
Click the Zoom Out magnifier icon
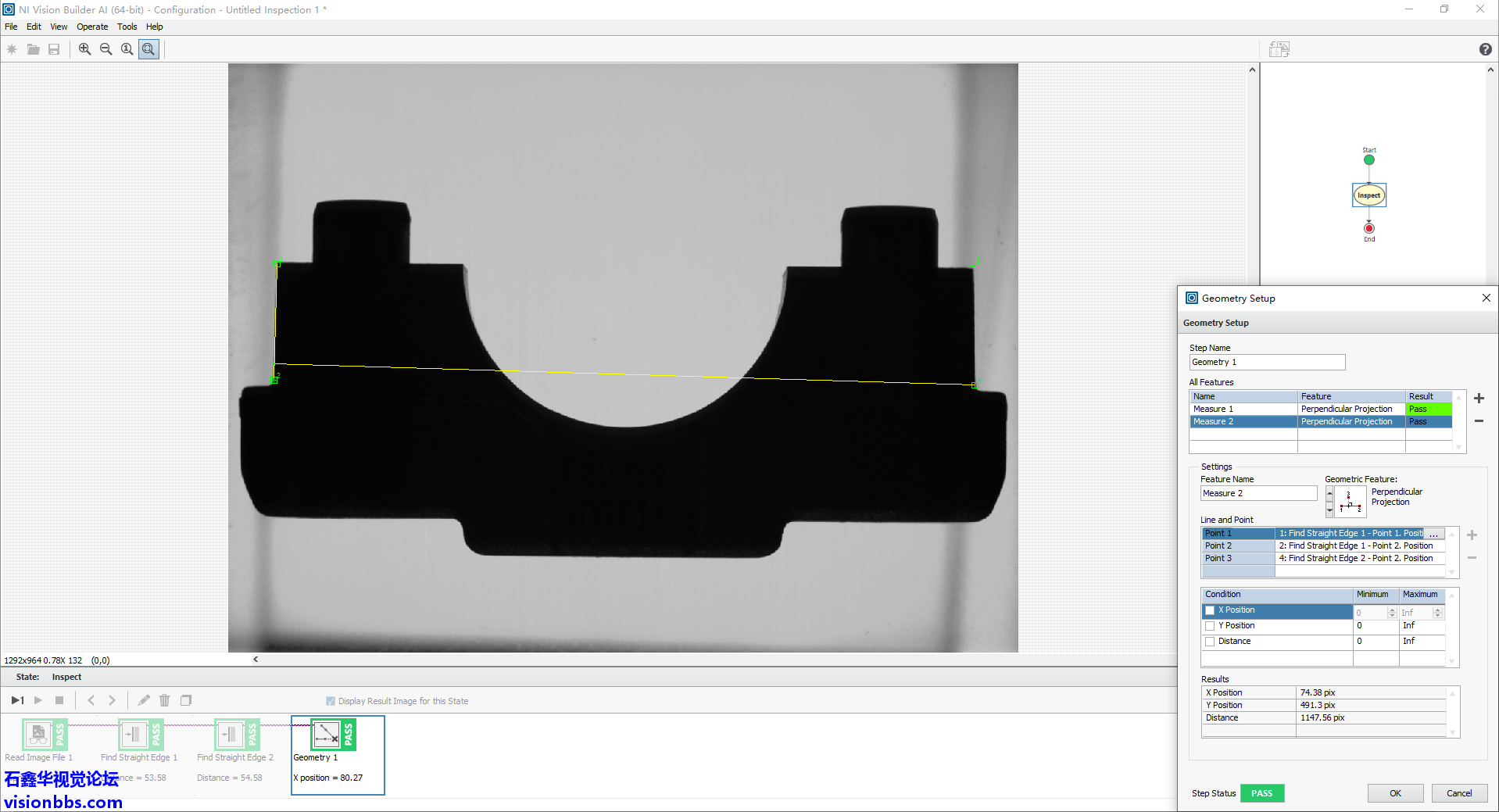click(x=106, y=49)
